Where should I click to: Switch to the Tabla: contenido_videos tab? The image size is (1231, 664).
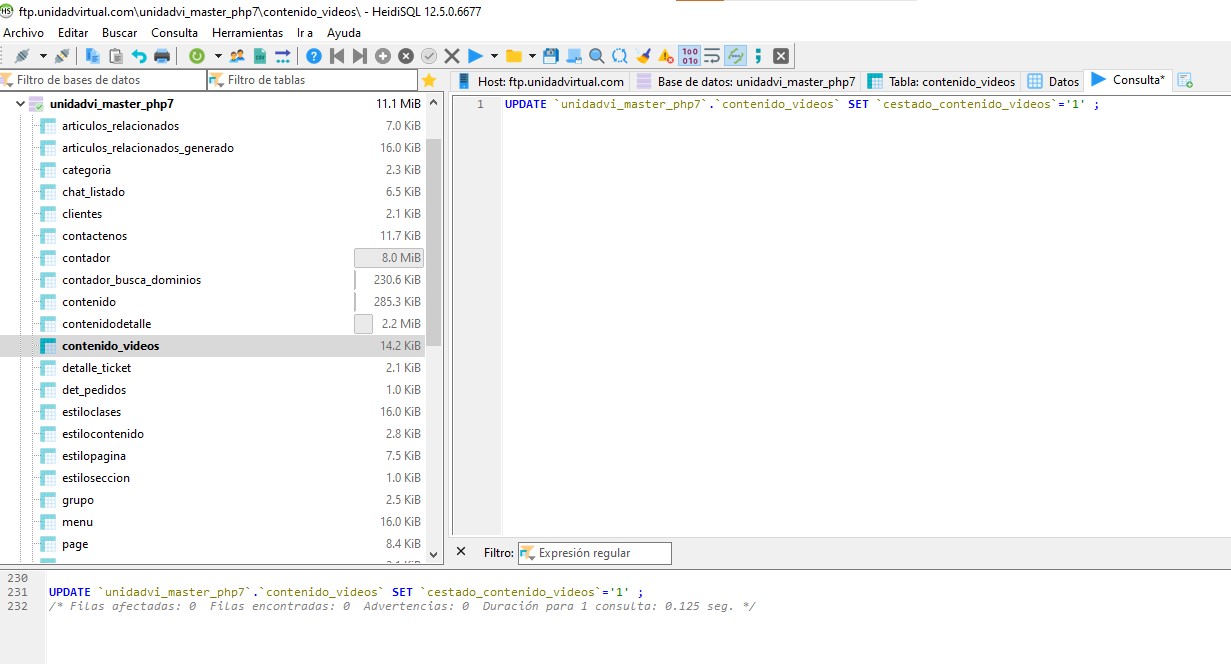point(942,81)
